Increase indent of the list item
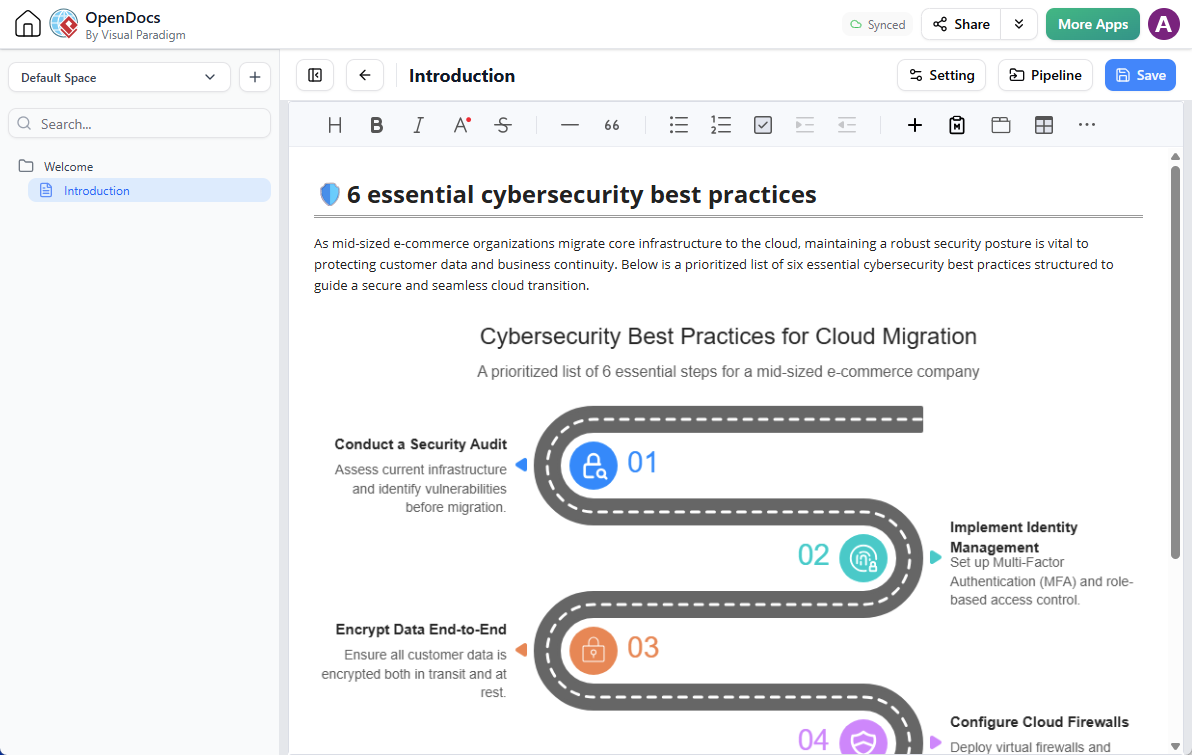Viewport: 1192px width, 755px height. 804,125
